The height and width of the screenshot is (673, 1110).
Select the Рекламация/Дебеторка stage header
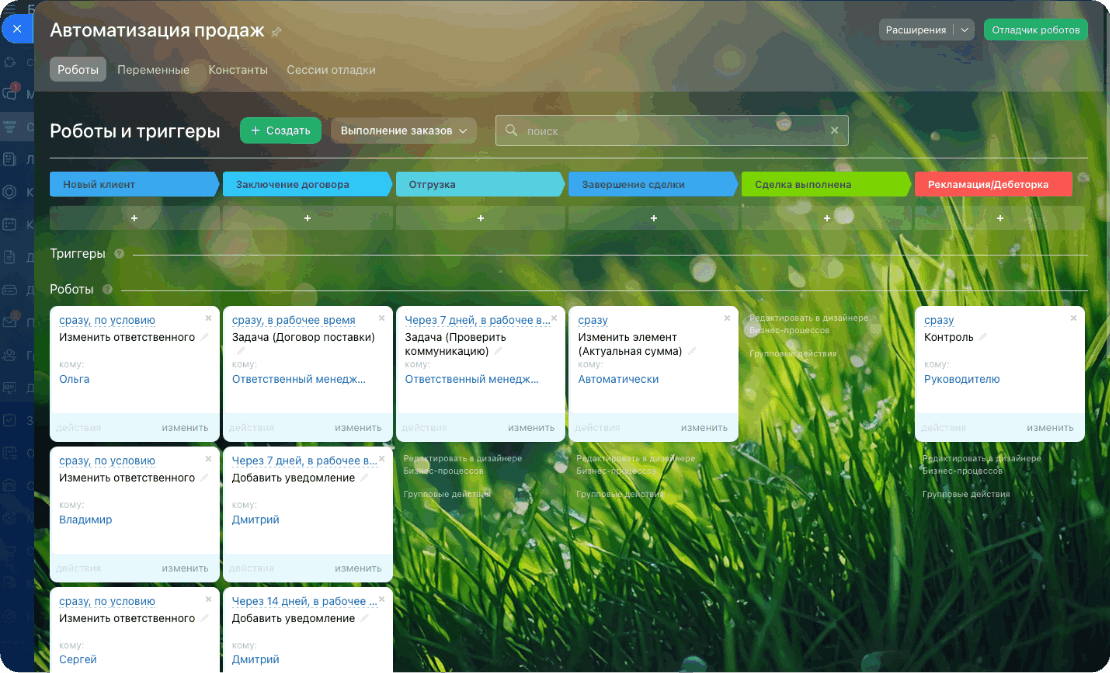coord(993,185)
